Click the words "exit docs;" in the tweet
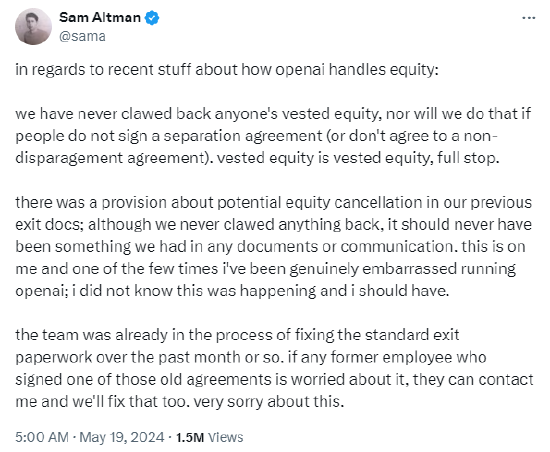This screenshot has width=550, height=452. point(49,224)
